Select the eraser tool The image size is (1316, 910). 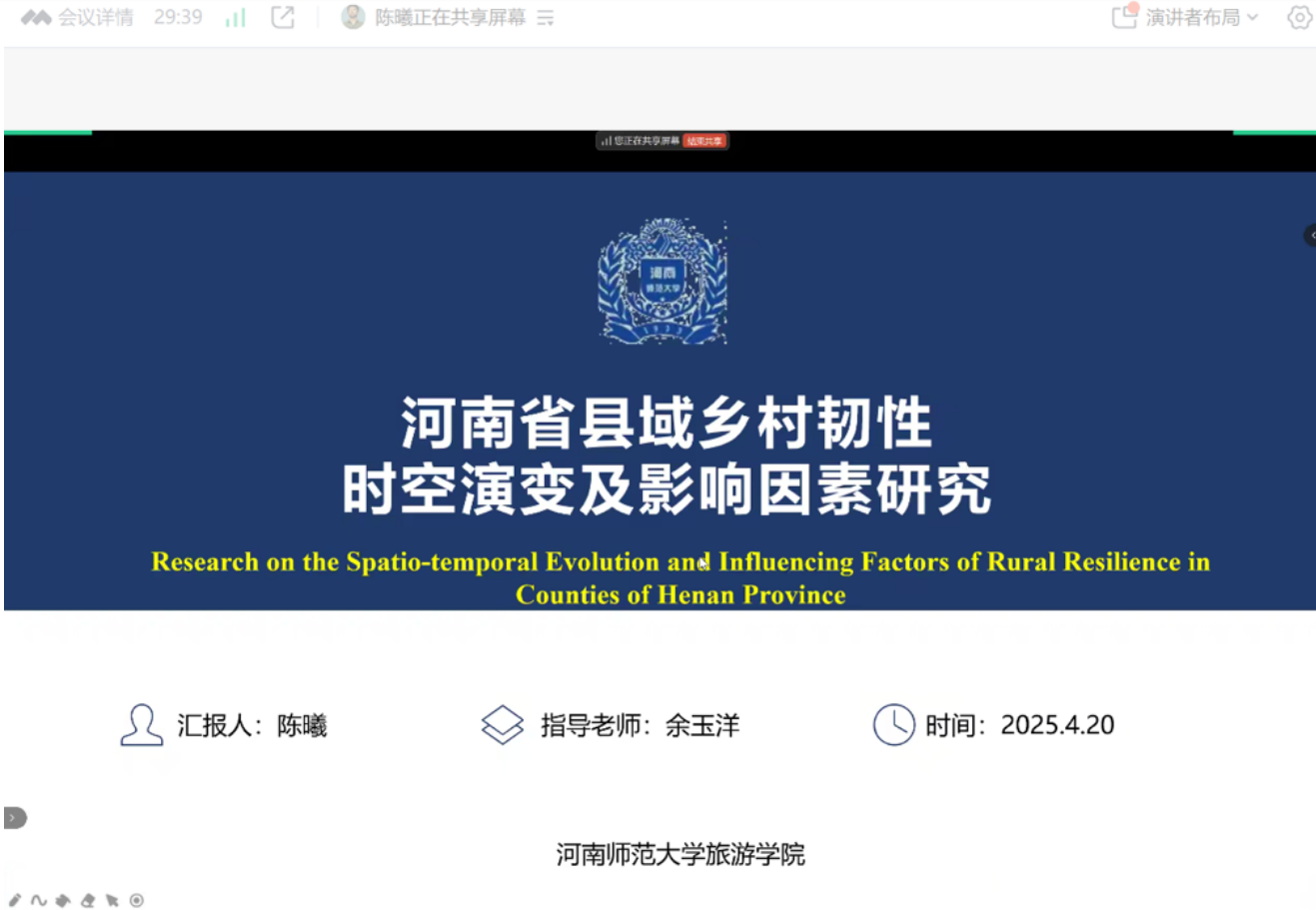[88, 900]
